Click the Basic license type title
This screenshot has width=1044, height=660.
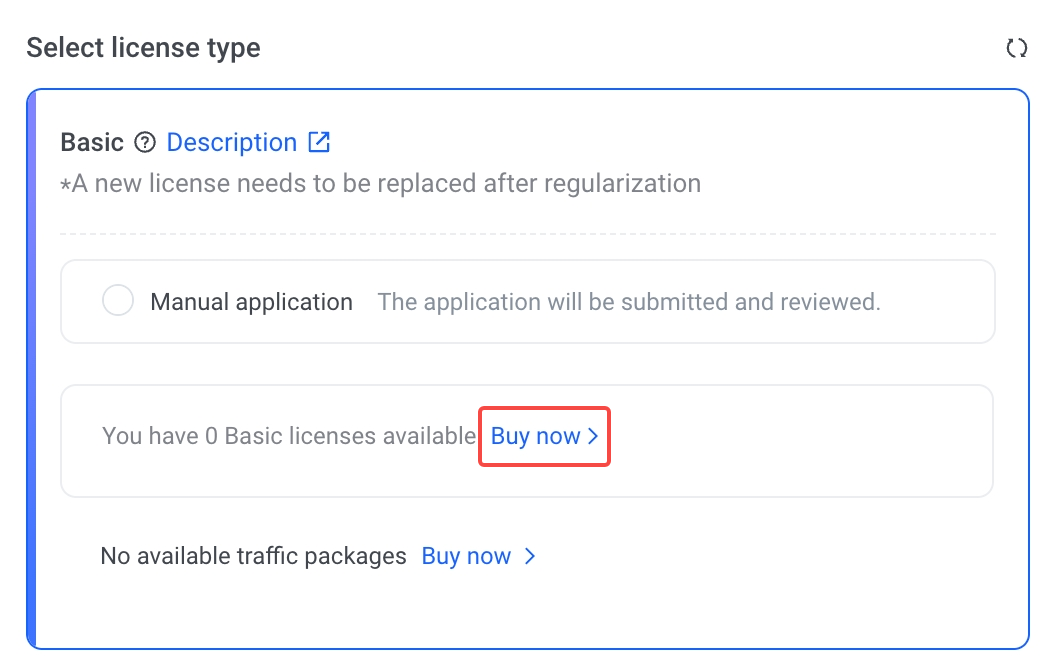(x=92, y=143)
